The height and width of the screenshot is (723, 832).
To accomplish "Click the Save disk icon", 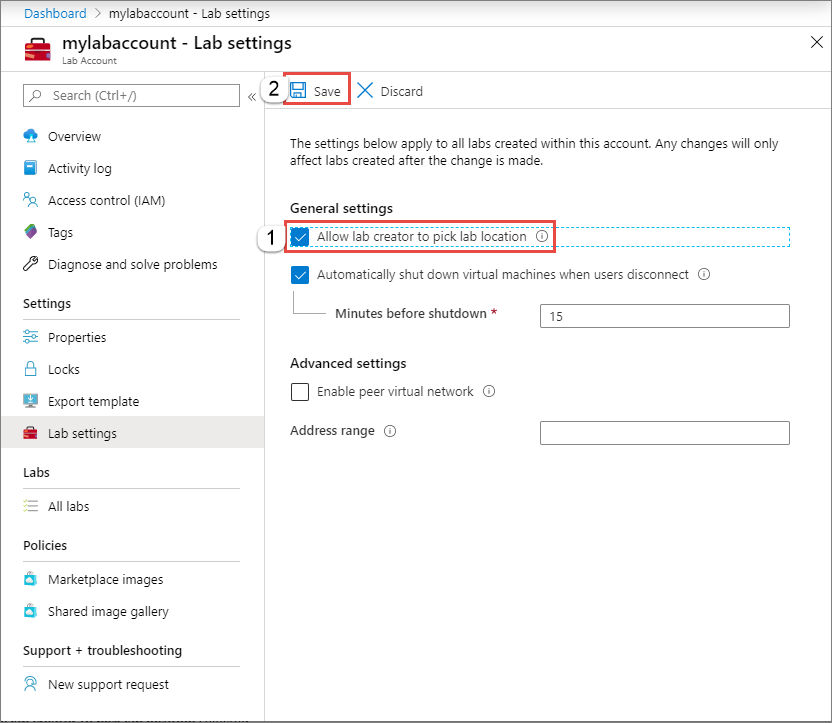I will (298, 90).
